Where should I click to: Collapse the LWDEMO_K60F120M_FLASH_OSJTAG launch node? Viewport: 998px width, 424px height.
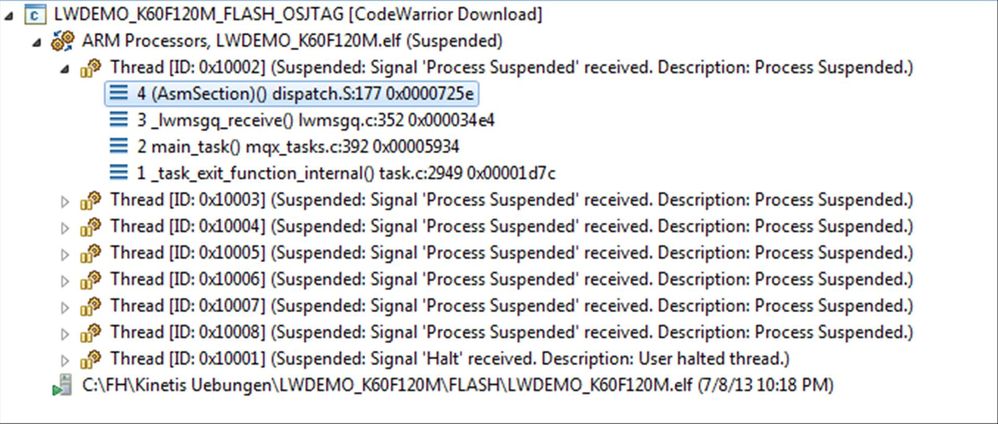coord(11,16)
